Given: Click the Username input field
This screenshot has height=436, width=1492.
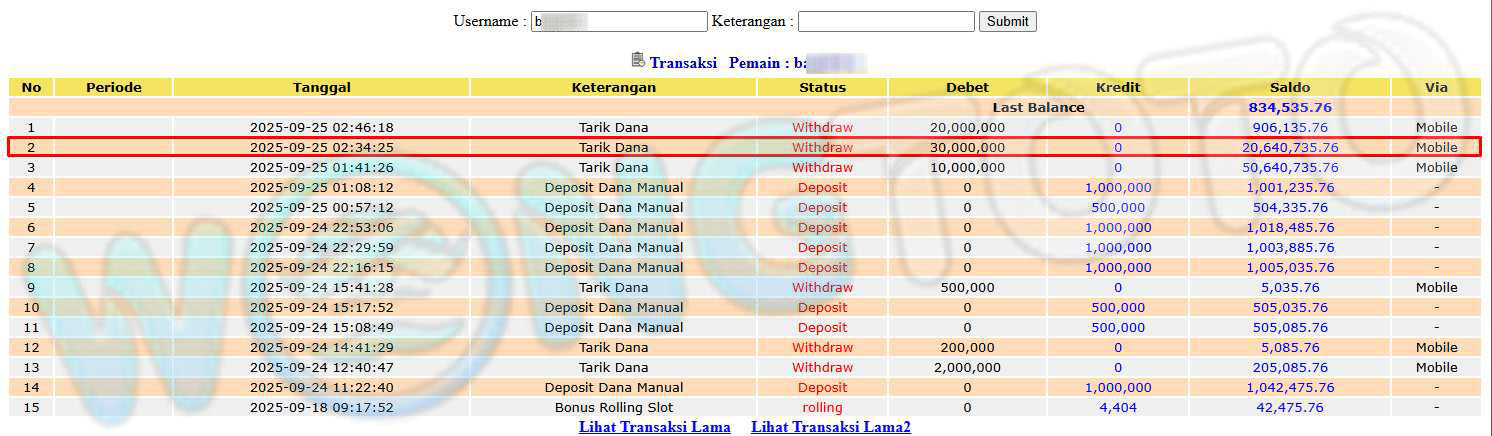Looking at the screenshot, I should 619,21.
